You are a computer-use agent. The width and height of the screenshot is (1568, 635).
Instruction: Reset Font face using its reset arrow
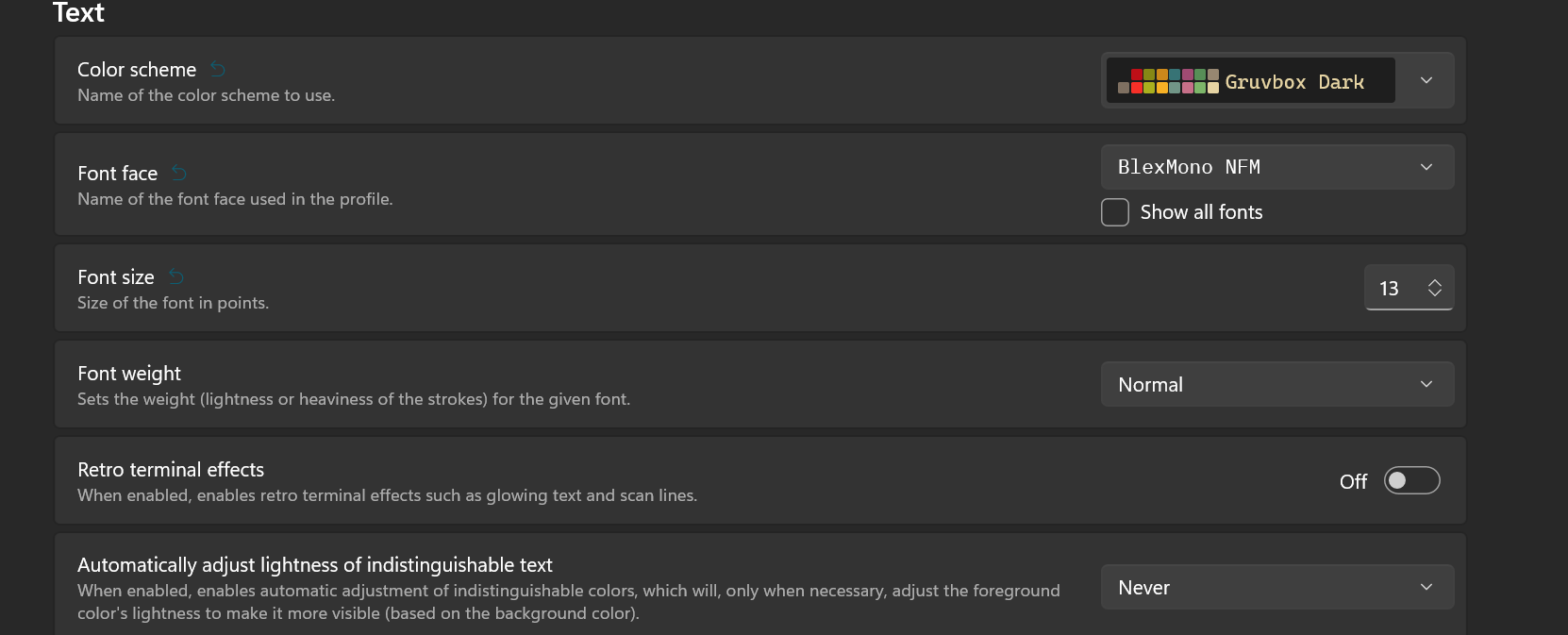(x=179, y=172)
